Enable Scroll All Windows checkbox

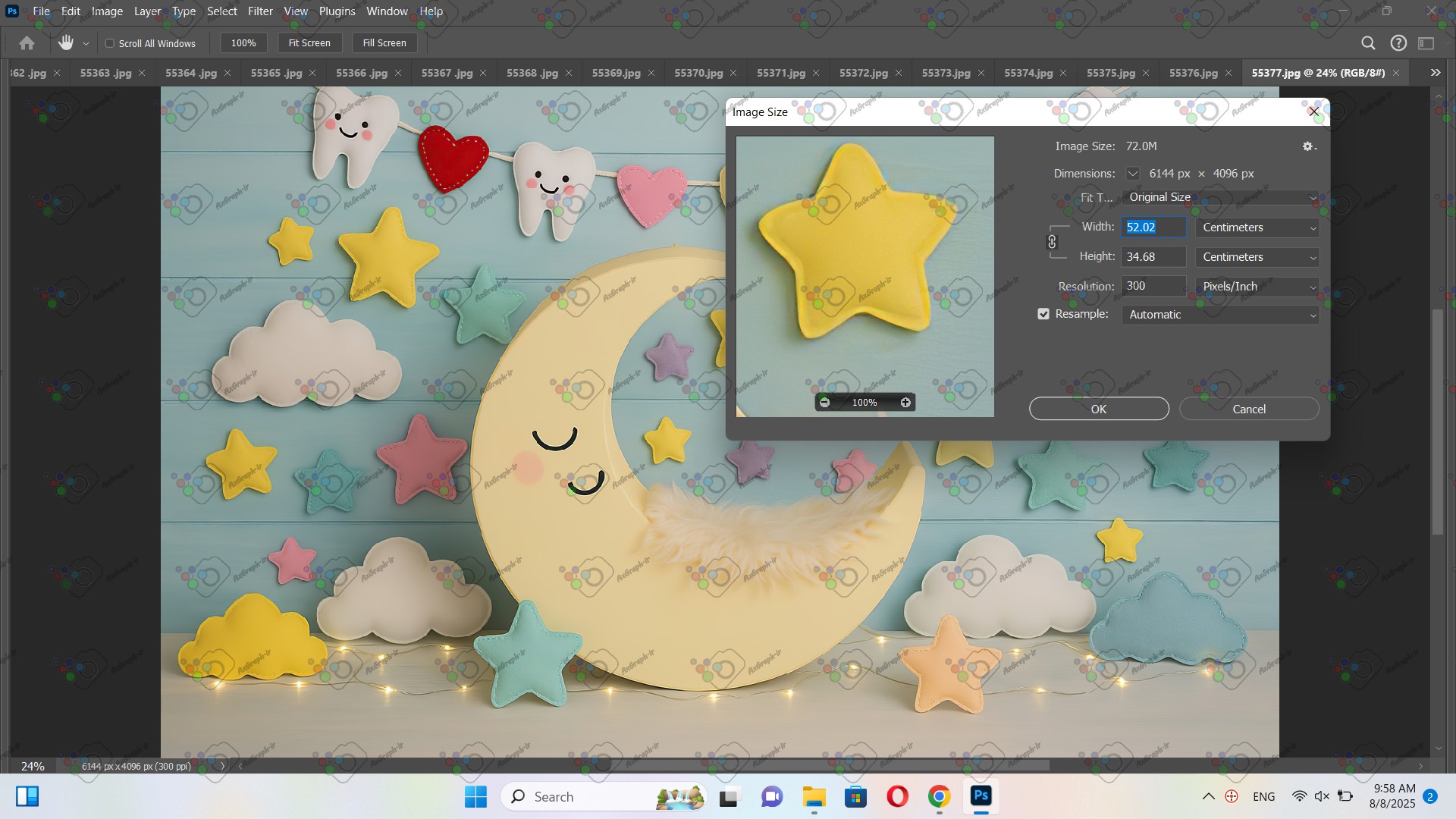click(x=110, y=43)
